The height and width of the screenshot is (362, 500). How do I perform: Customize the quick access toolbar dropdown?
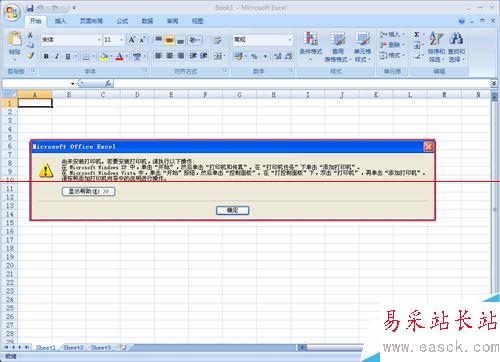coord(74,7)
